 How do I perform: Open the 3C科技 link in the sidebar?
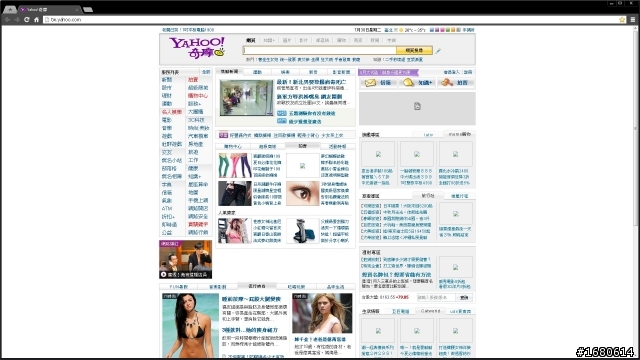pos(196,120)
